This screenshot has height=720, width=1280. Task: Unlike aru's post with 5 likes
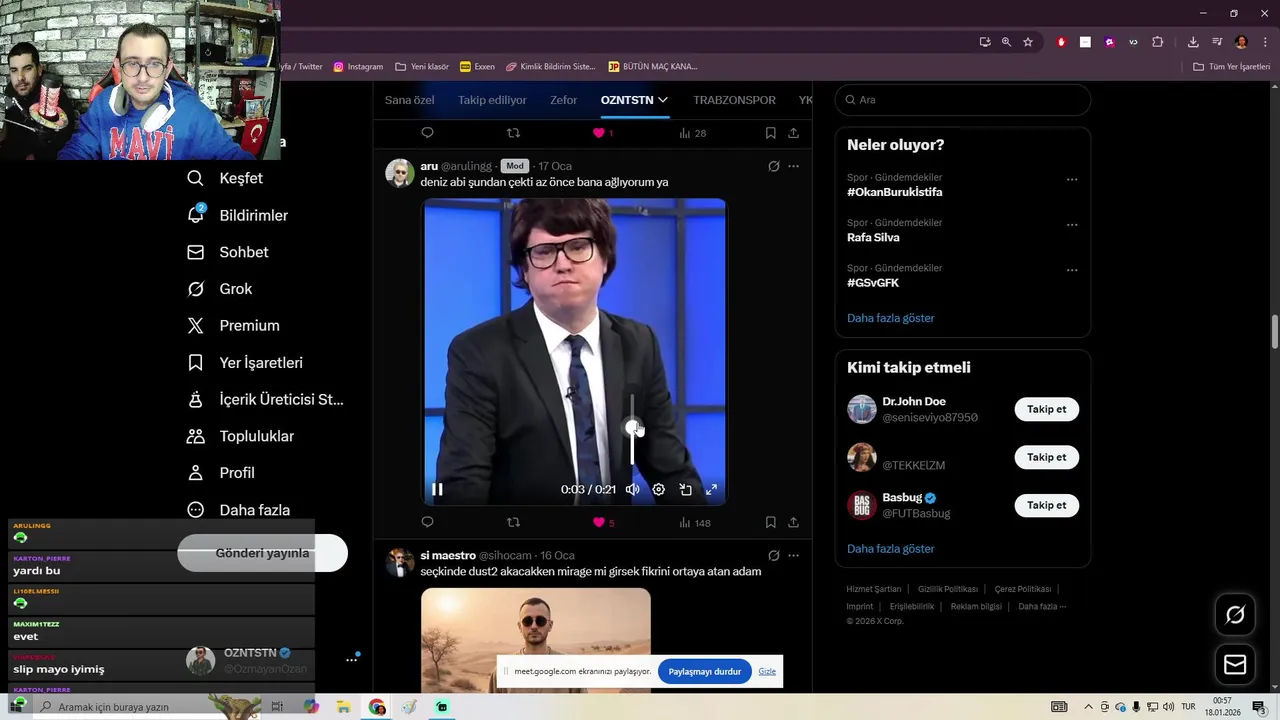(x=604, y=522)
